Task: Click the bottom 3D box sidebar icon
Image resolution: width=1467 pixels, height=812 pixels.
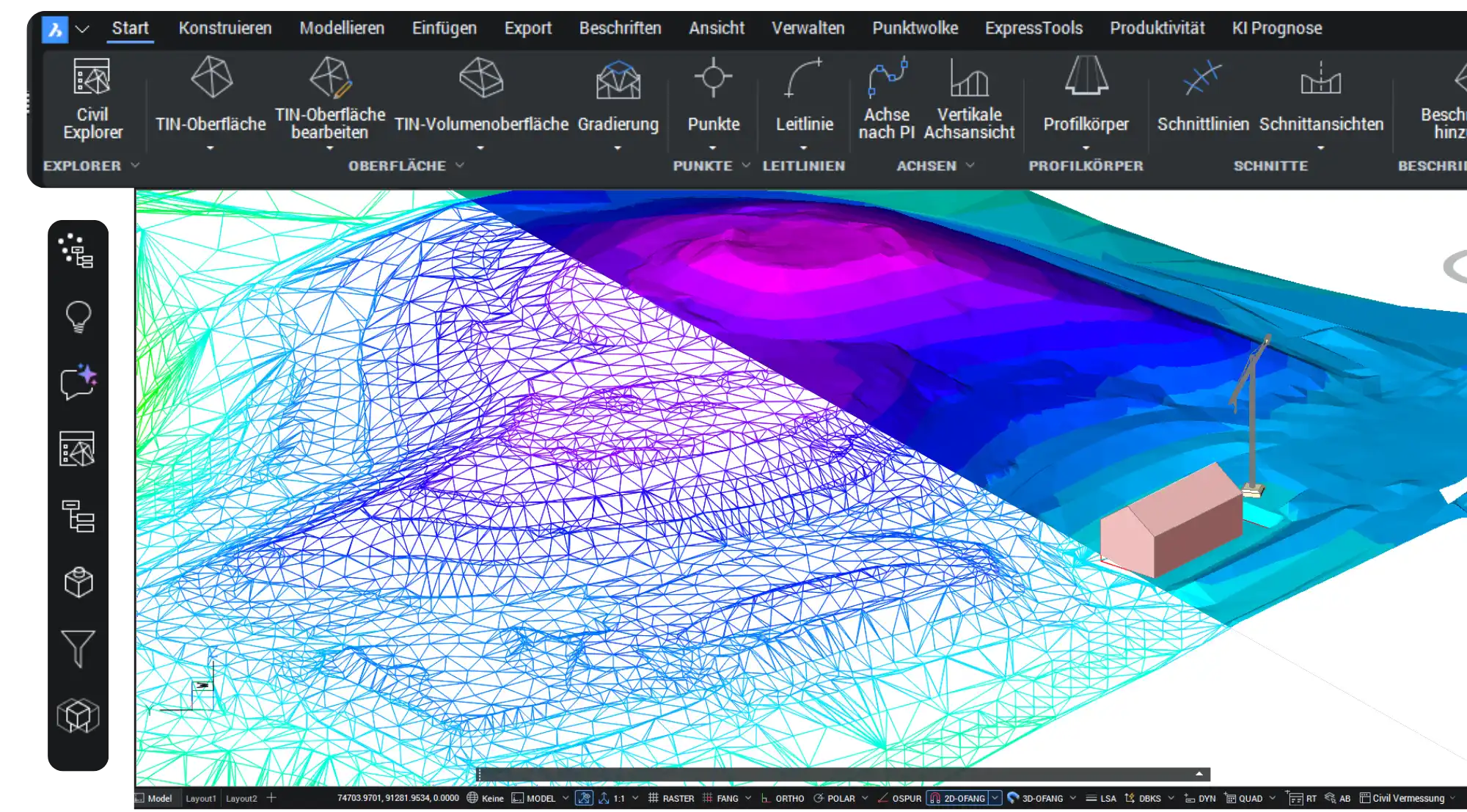Action: (x=78, y=715)
